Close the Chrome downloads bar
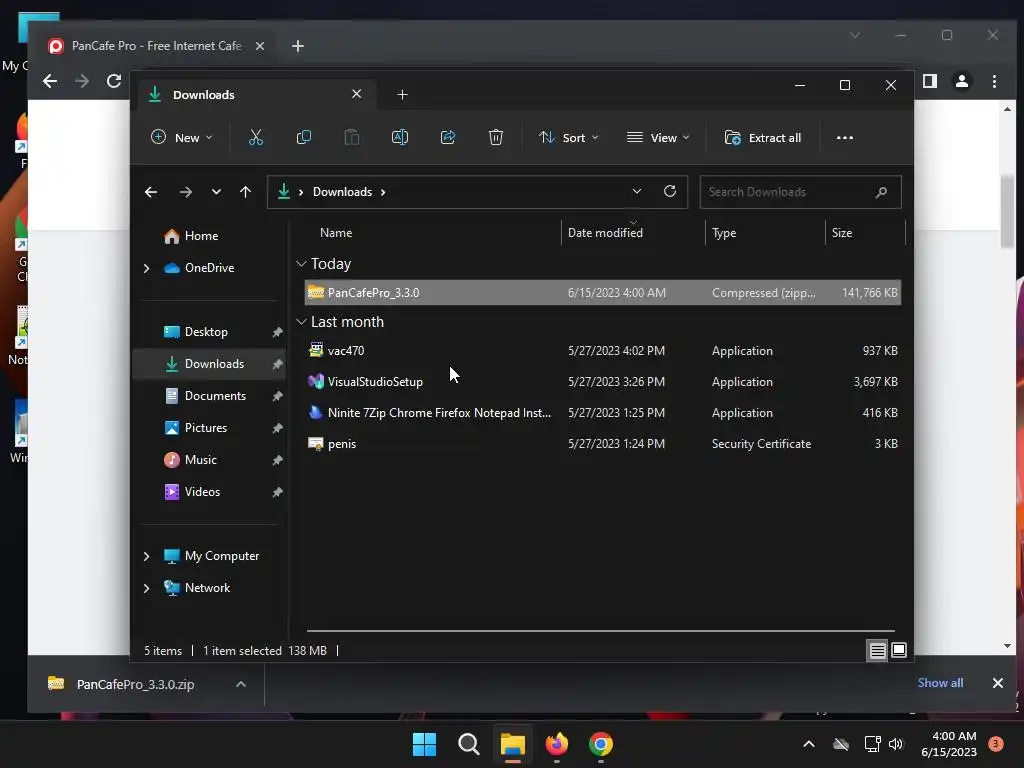 point(997,683)
